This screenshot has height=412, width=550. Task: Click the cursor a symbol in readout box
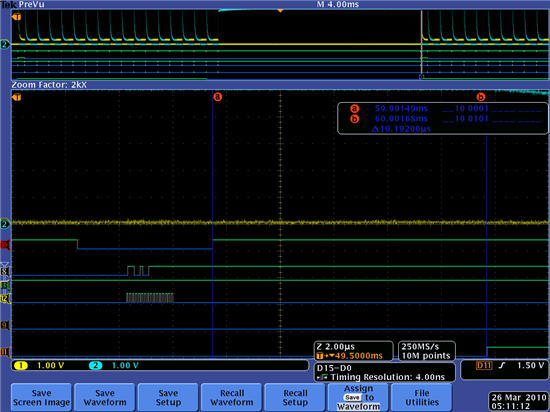tap(355, 109)
